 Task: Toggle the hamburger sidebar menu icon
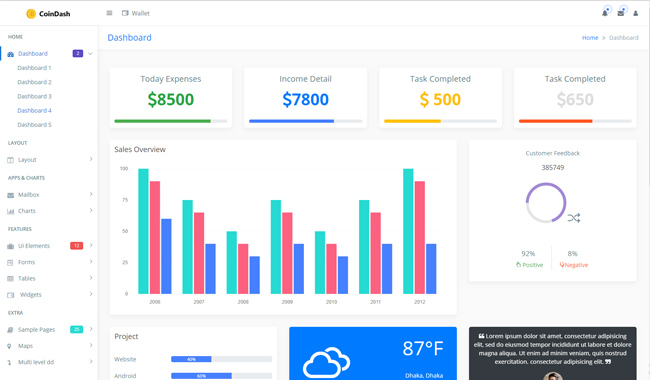click(x=109, y=13)
